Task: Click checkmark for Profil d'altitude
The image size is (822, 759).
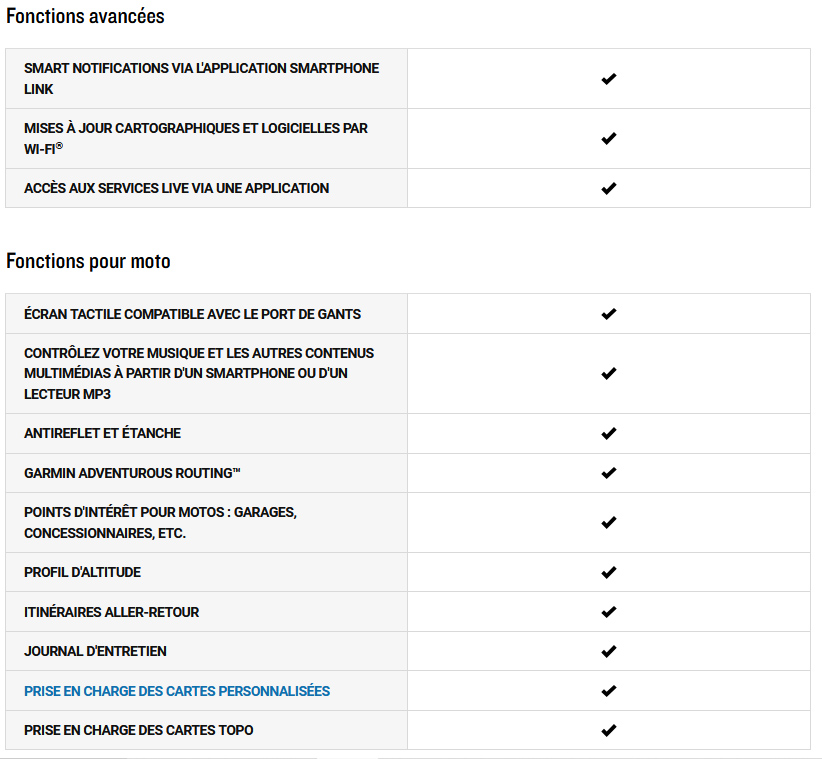Action: coord(609,572)
